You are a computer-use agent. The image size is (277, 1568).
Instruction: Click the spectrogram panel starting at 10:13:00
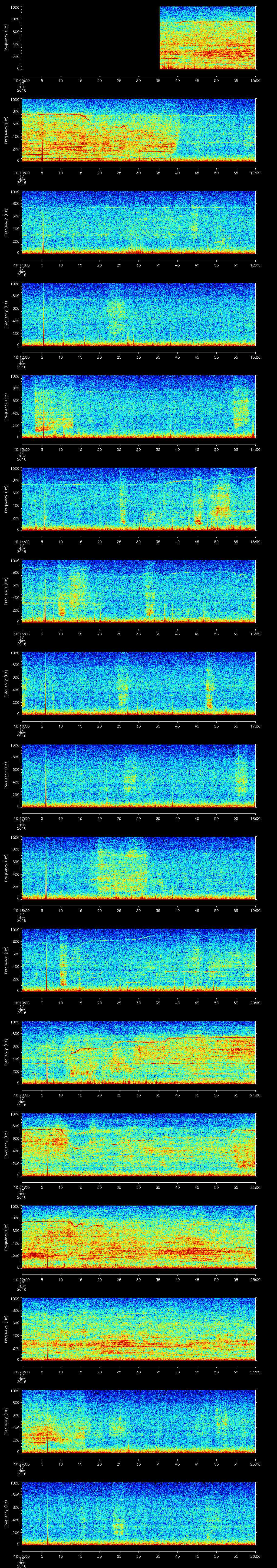click(138, 407)
